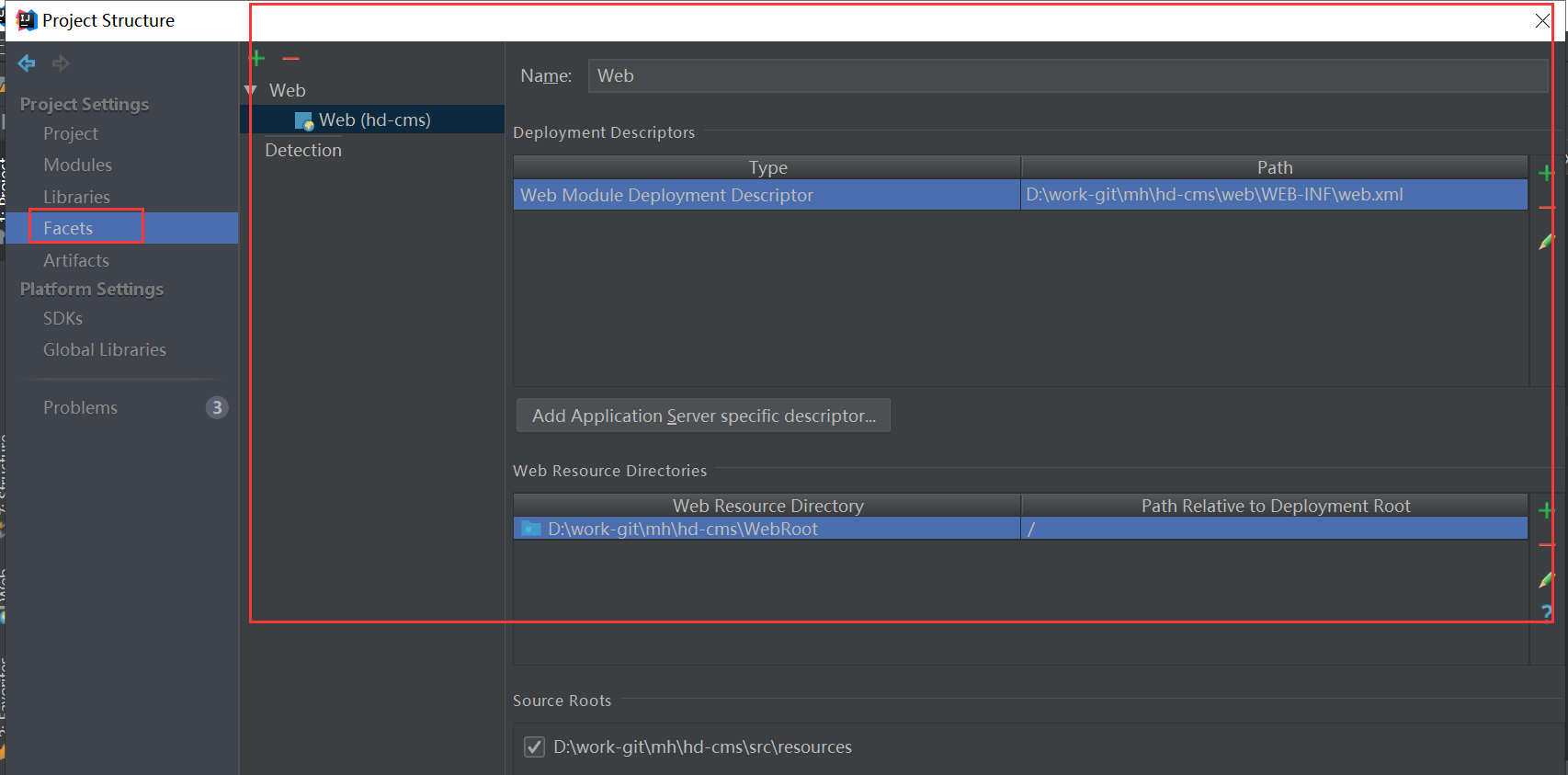Collapse the Web facet tree node
This screenshot has height=775, width=1568.
[250, 90]
